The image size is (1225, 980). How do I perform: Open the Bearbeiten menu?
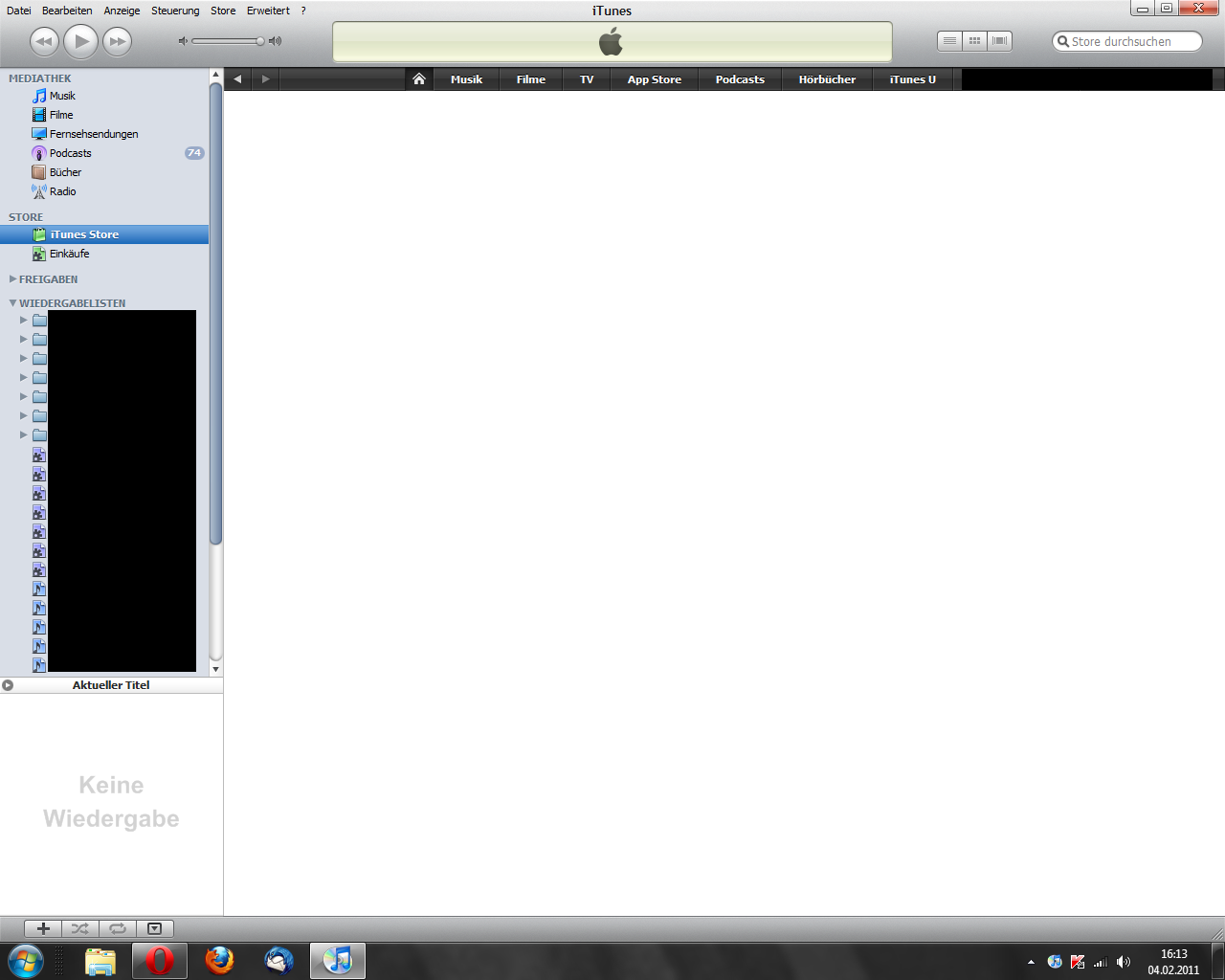tap(67, 11)
